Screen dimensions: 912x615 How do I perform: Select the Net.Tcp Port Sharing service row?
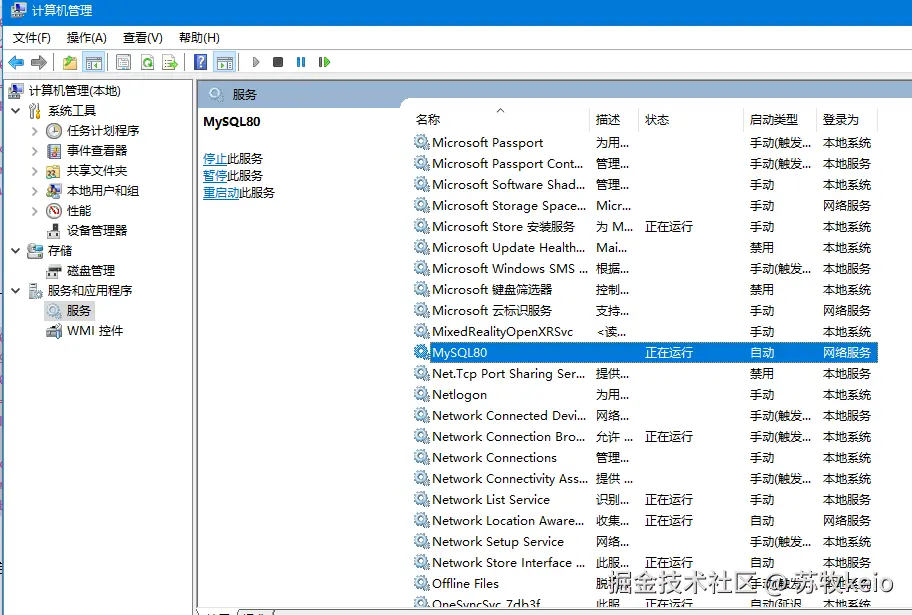point(644,374)
